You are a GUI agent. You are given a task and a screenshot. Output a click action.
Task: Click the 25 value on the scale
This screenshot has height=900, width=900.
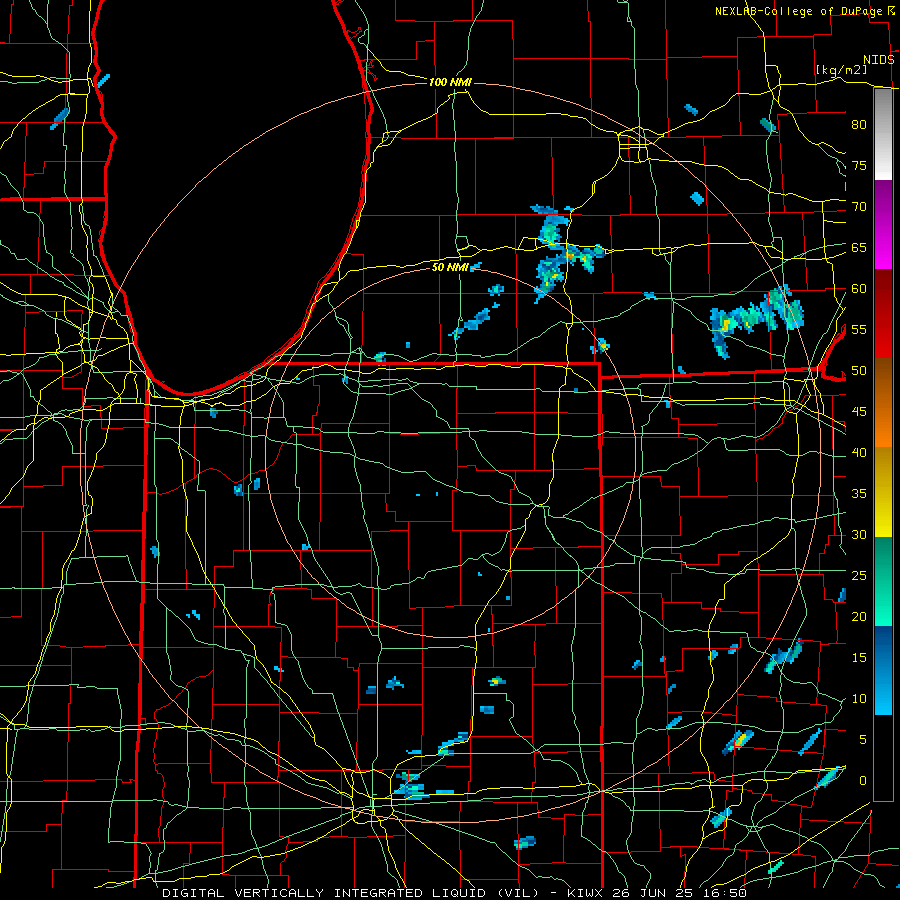click(859, 576)
